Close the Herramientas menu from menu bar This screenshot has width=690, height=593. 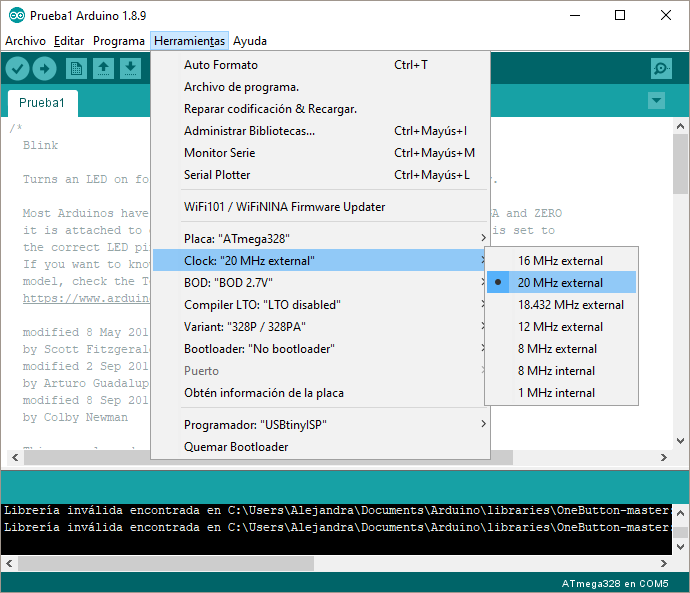tap(189, 41)
